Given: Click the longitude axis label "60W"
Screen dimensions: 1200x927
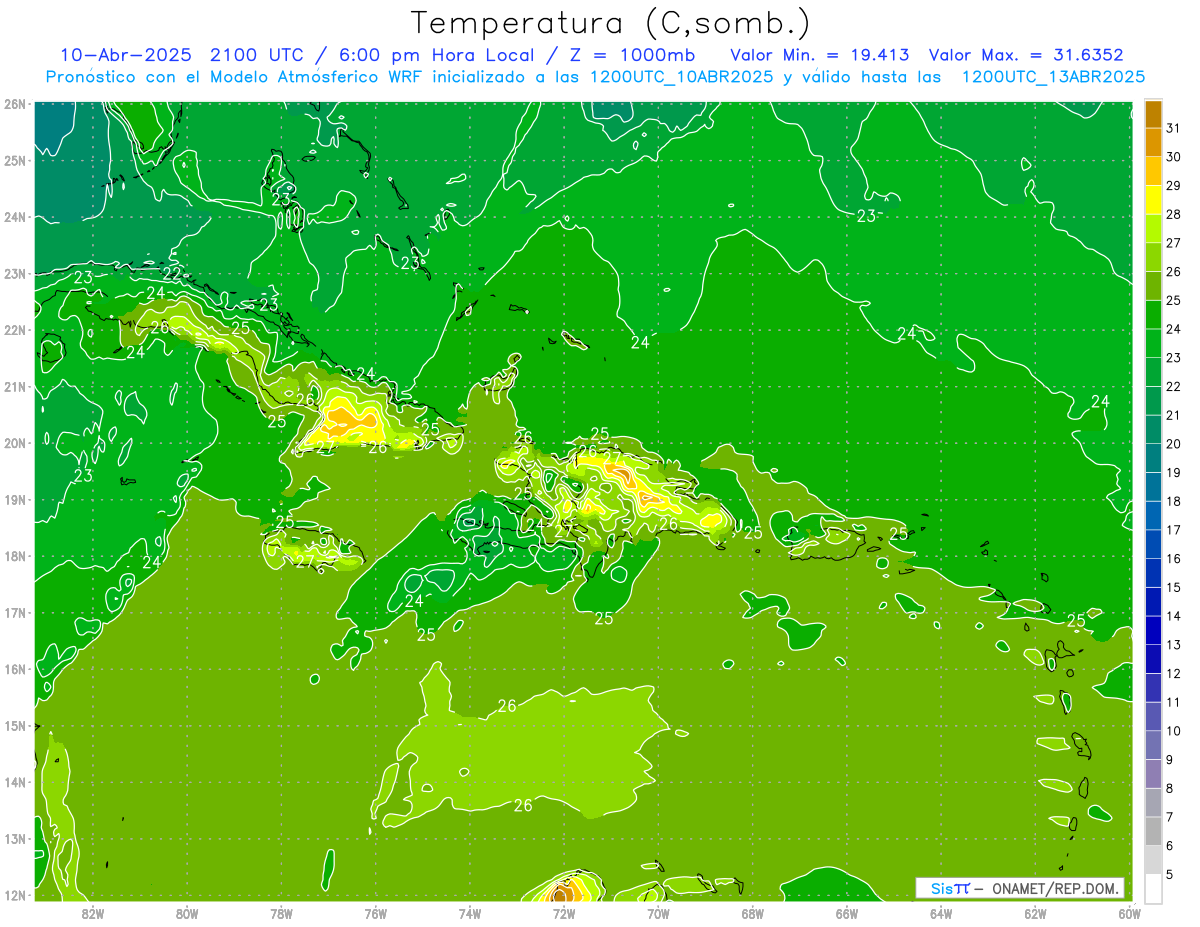Looking at the screenshot, I should (x=1129, y=912).
